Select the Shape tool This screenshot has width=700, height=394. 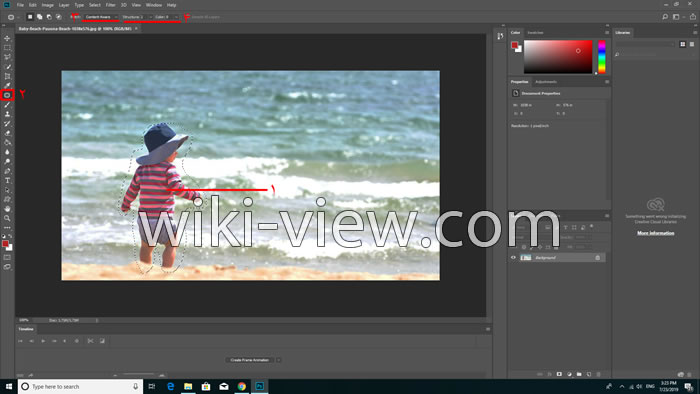(7, 199)
